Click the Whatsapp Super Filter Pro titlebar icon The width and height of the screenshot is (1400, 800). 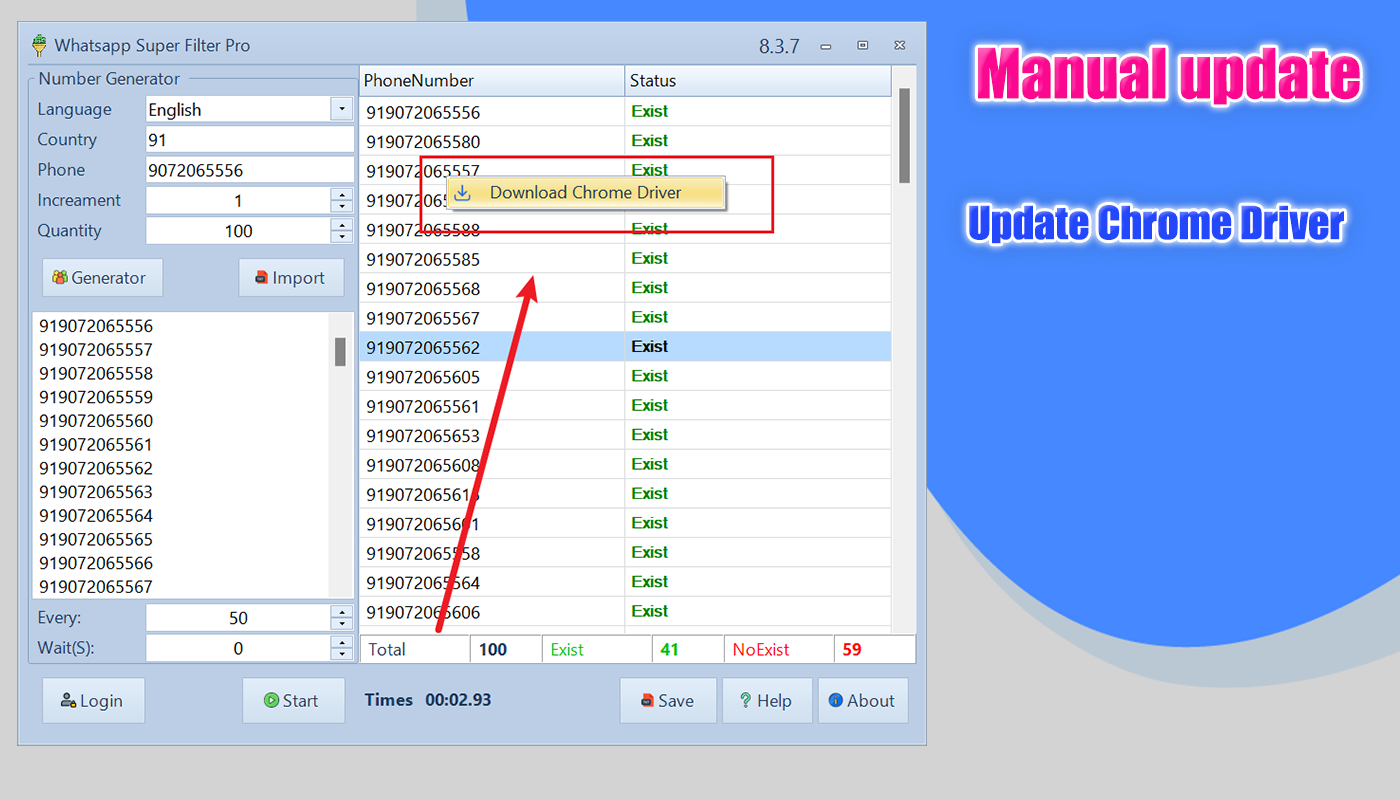pos(38,45)
